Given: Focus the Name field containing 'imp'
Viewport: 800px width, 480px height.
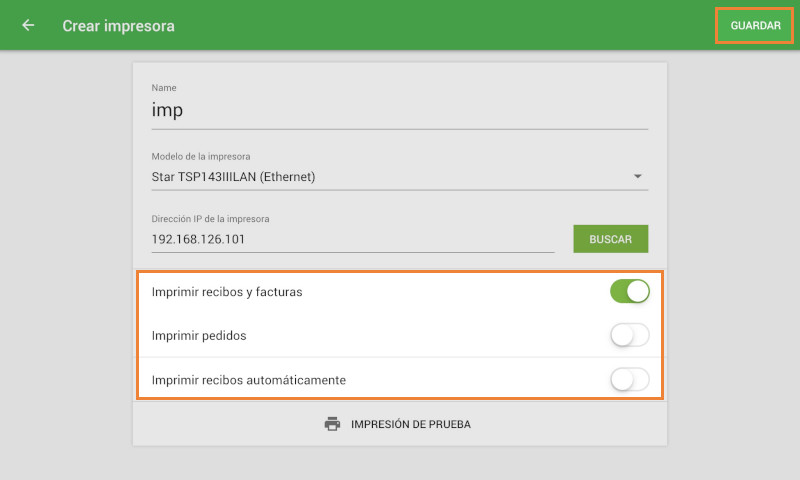Looking at the screenshot, I should point(398,110).
